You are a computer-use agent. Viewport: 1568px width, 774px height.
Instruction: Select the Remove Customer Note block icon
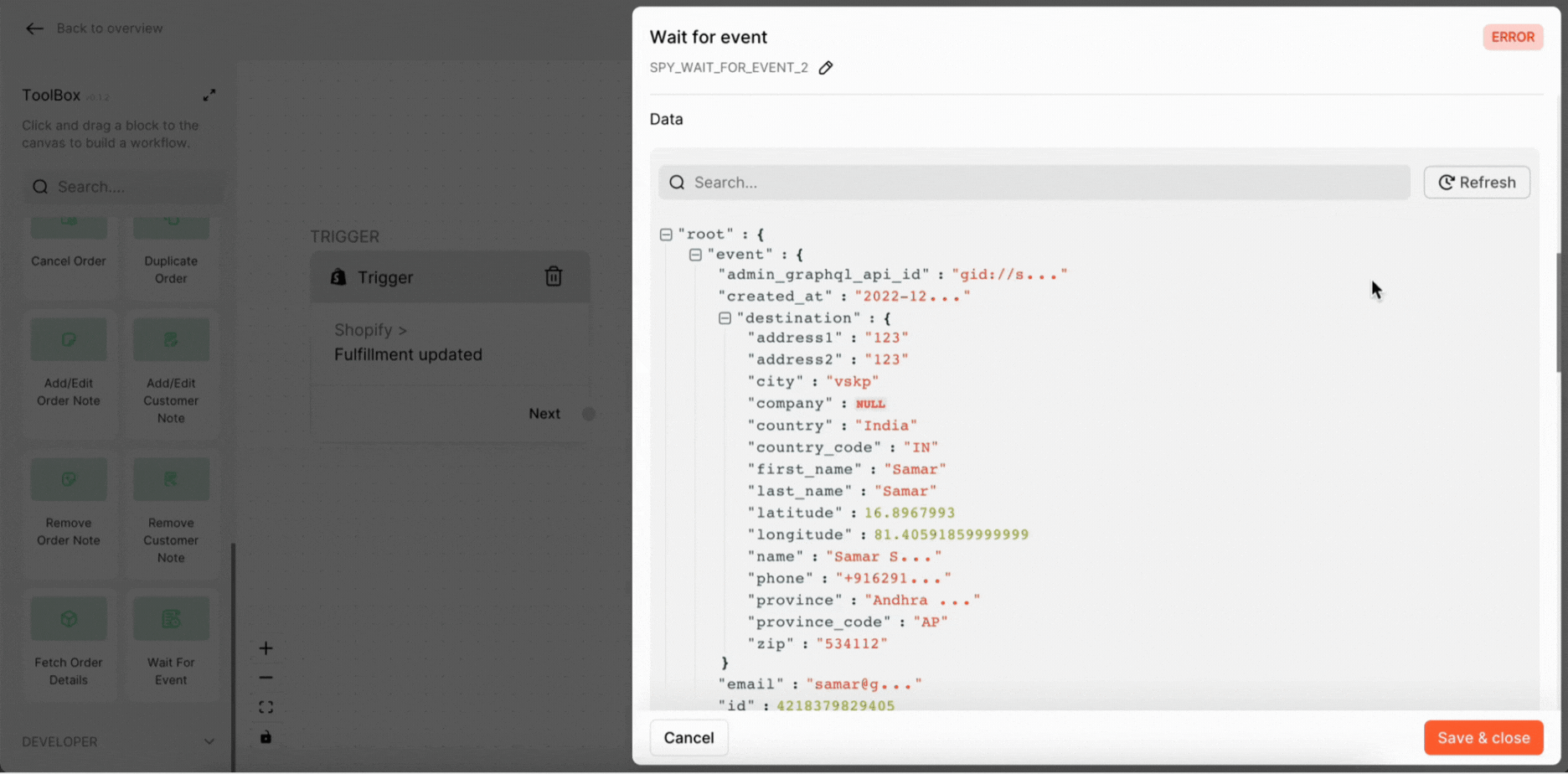pos(171,479)
